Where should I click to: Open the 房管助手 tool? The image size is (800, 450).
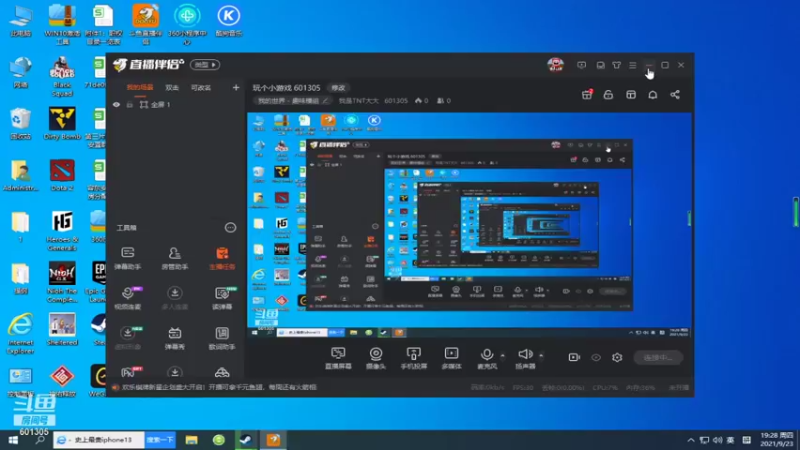tap(174, 258)
